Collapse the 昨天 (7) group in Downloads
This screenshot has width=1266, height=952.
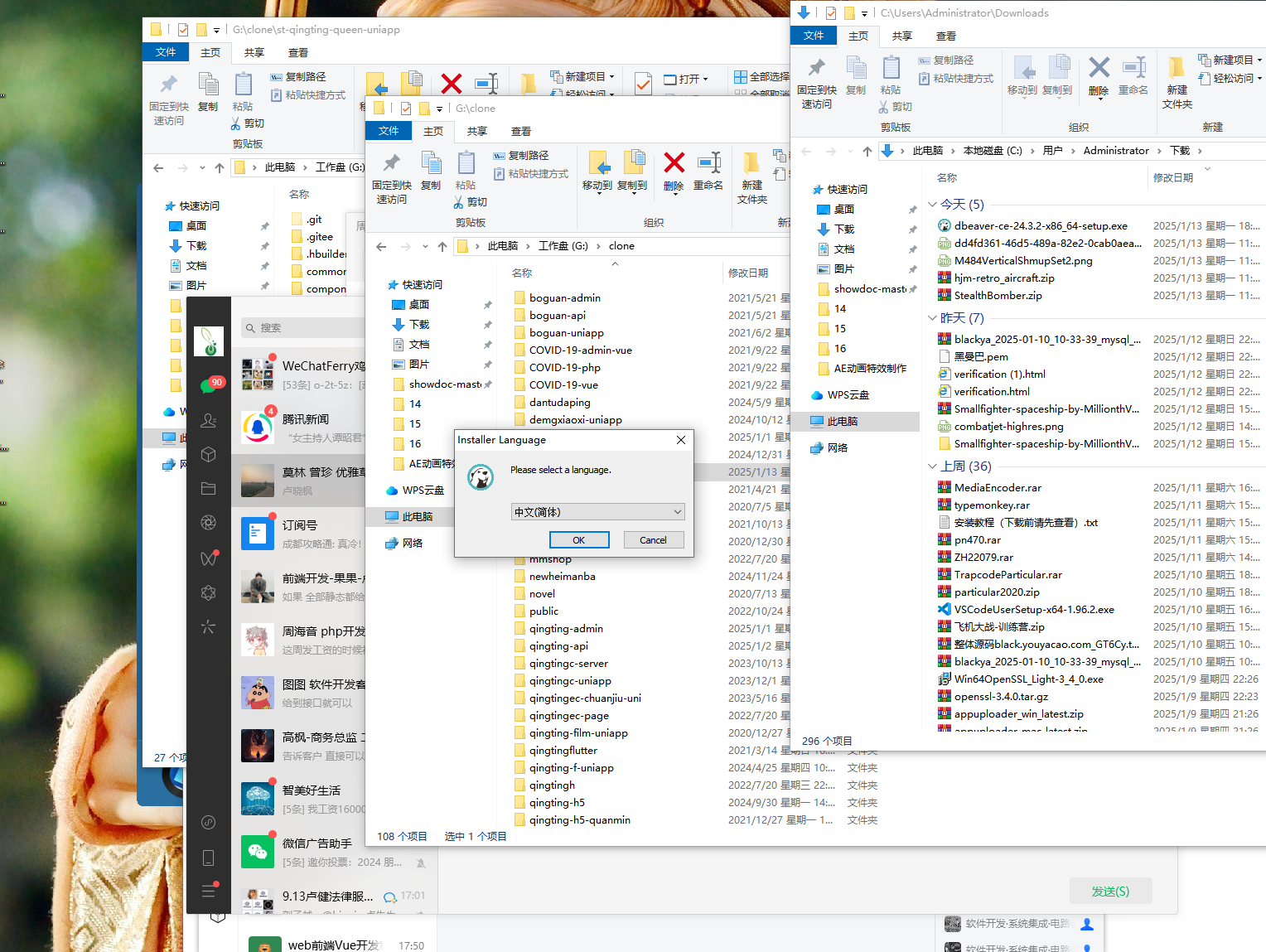[x=933, y=318]
